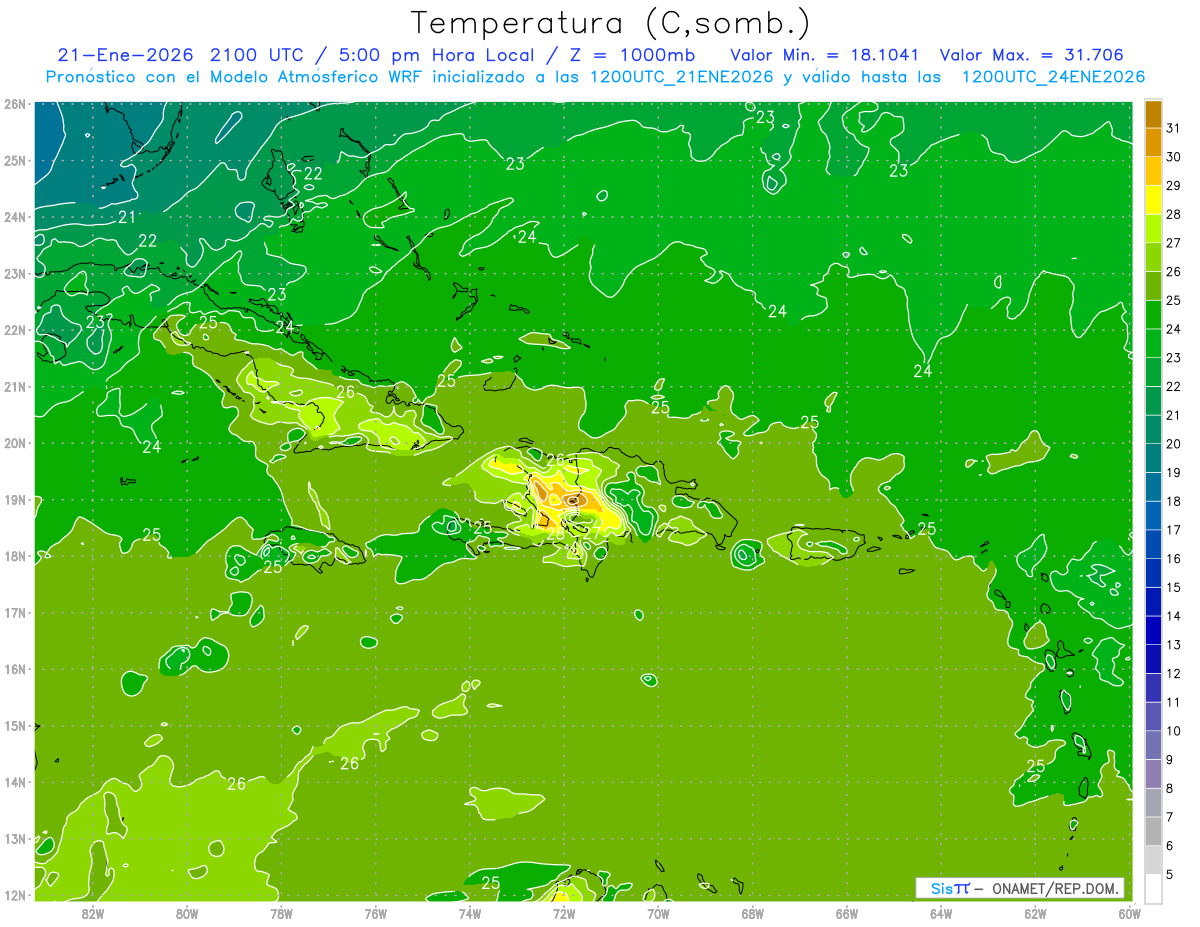1200x927 pixels.
Task: Click the 'Sisπ – ONAMET/REP.DOM.' credit box
Action: (1020, 888)
